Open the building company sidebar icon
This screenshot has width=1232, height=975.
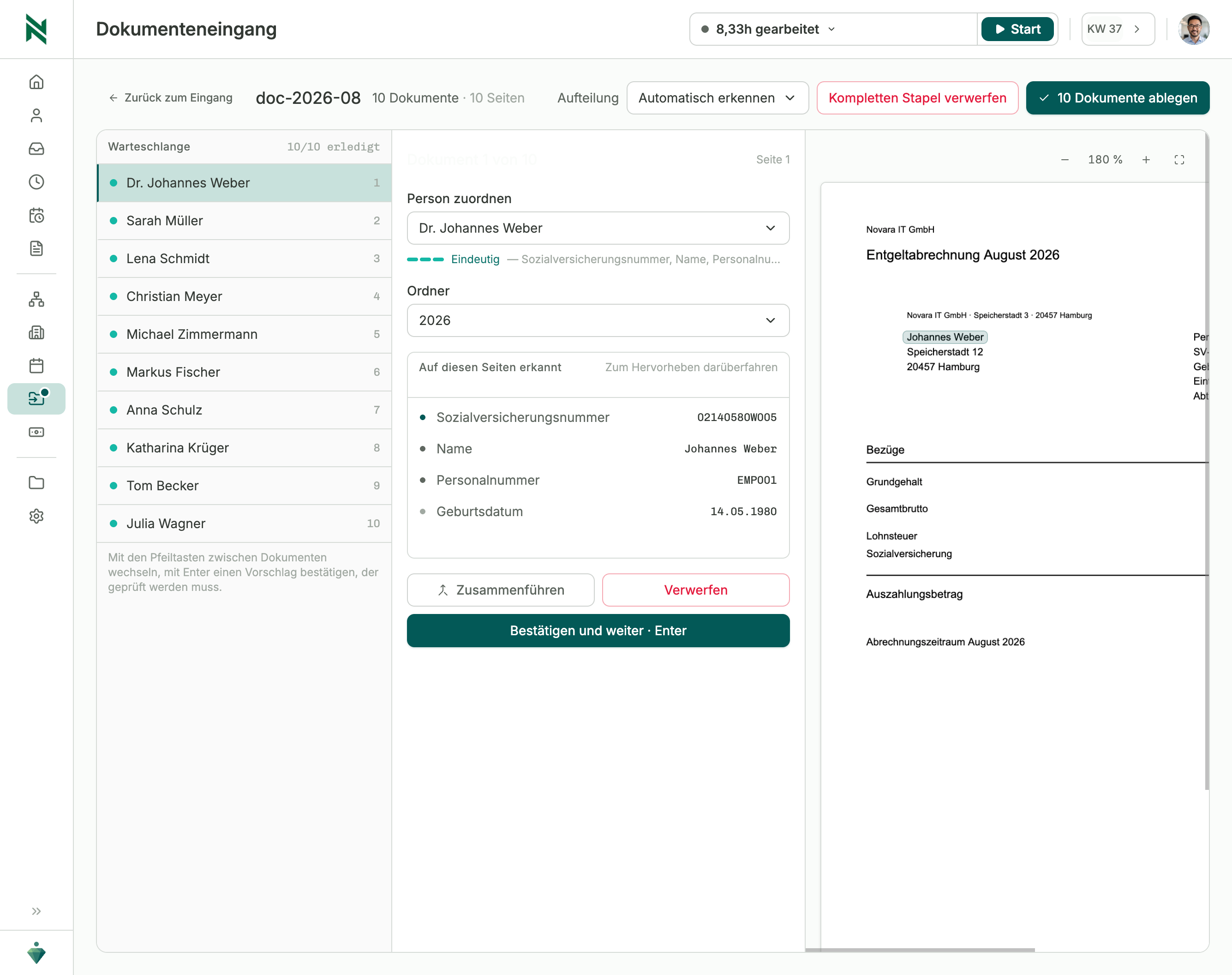36,332
